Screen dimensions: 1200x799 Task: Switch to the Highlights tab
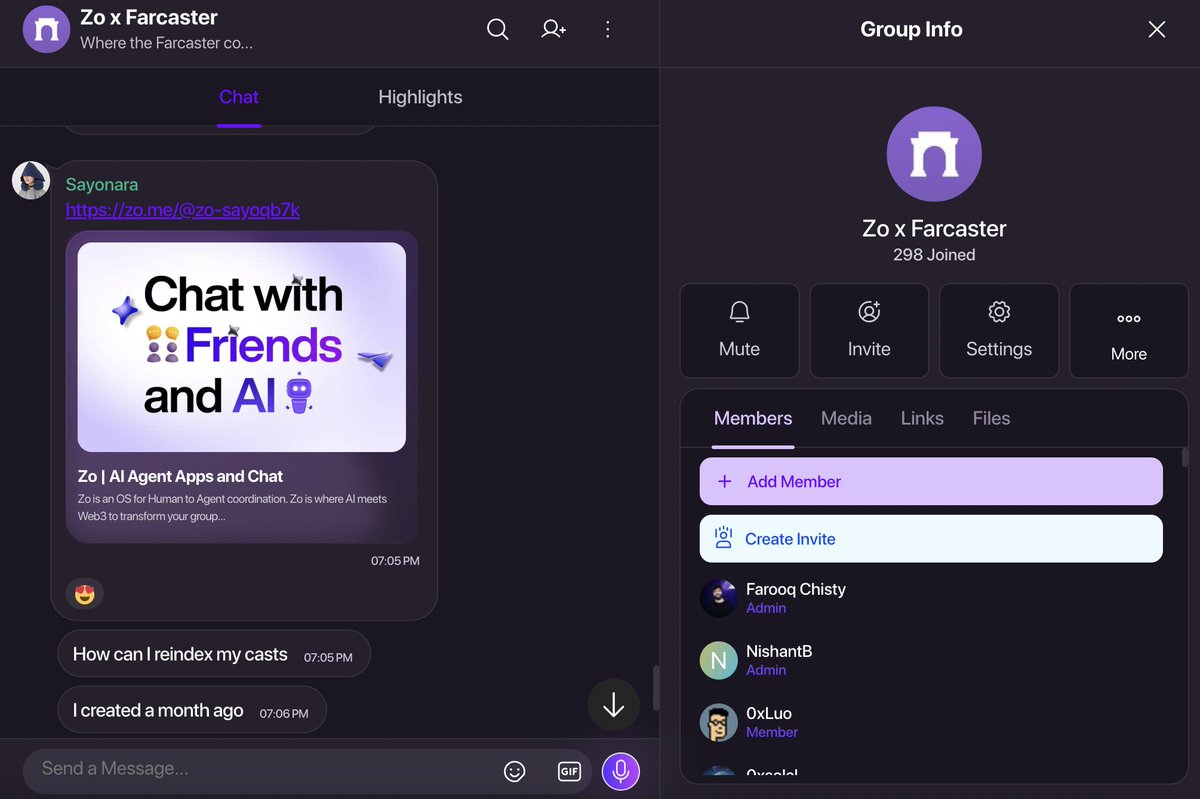coord(420,97)
